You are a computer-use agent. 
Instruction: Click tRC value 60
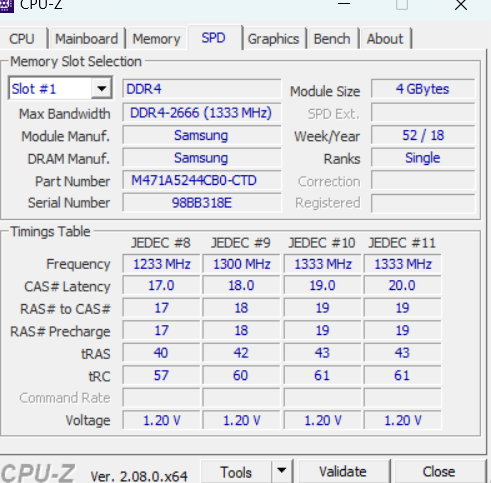tap(241, 375)
